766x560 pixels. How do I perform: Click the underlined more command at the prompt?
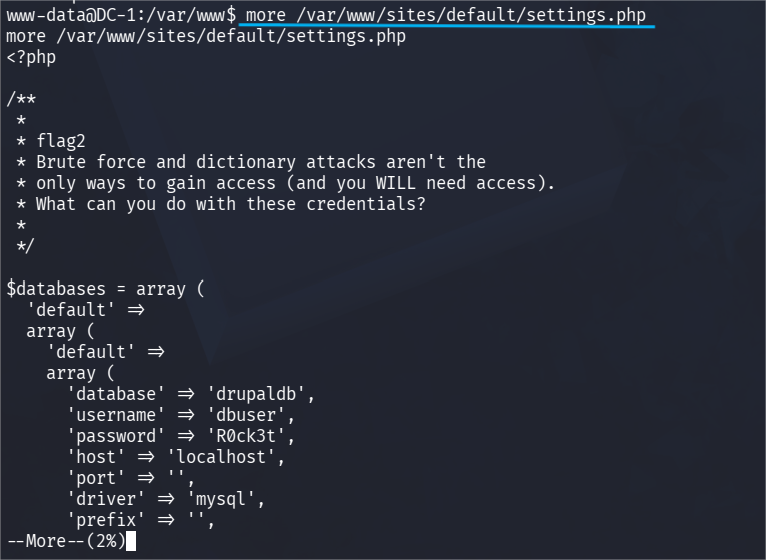click(446, 15)
